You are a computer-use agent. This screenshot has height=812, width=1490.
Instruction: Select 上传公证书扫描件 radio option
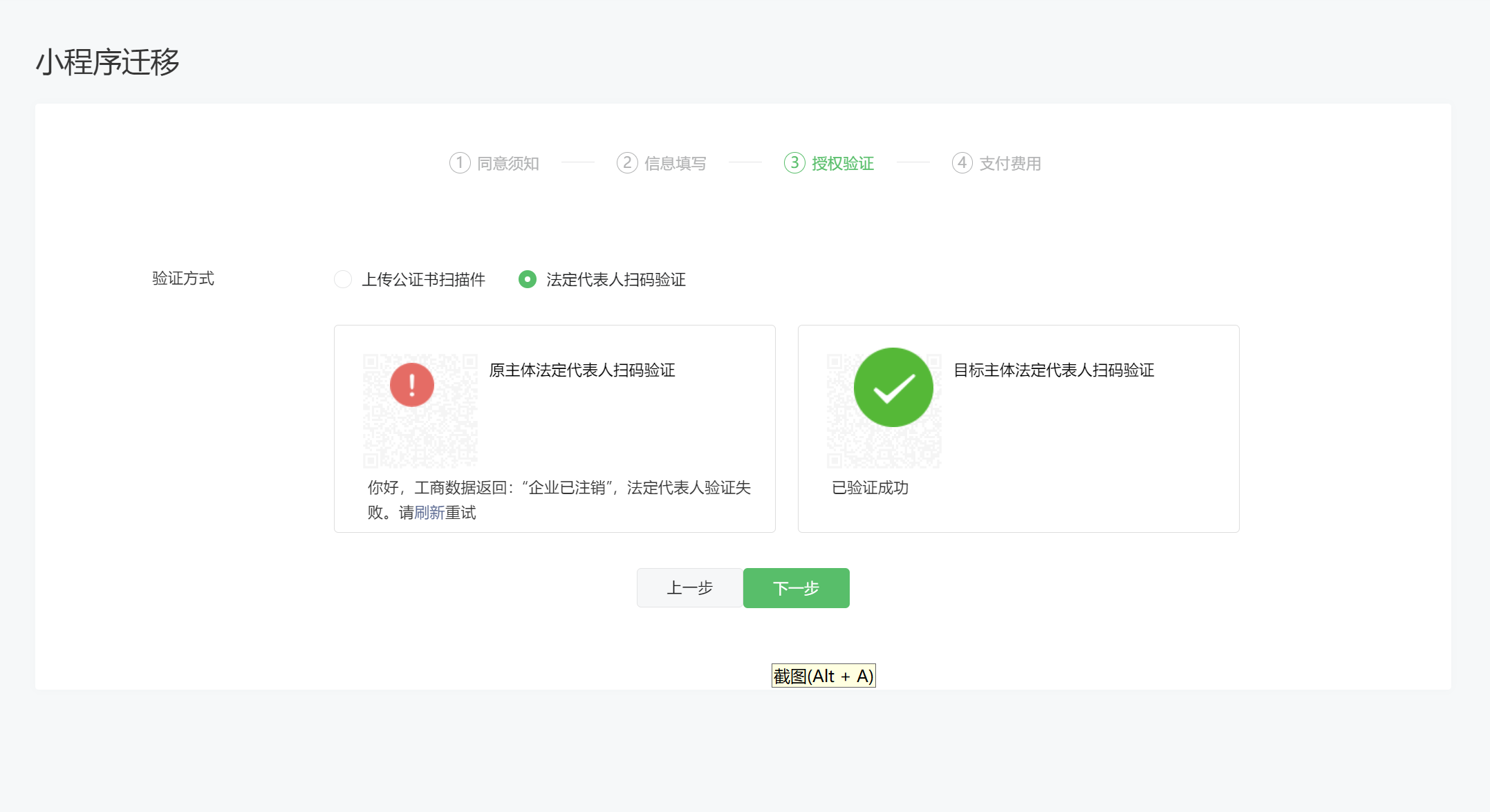343,279
